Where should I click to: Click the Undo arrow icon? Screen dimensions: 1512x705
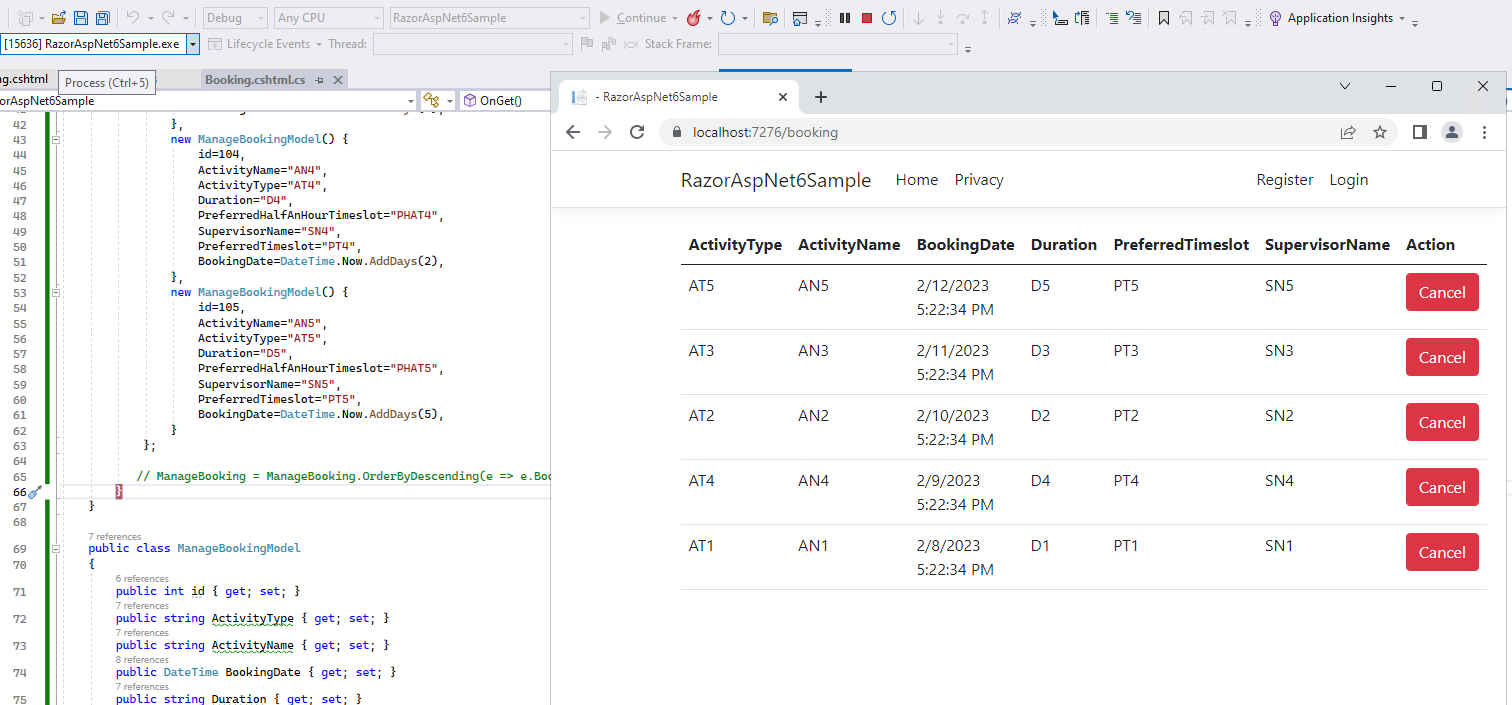[x=132, y=18]
